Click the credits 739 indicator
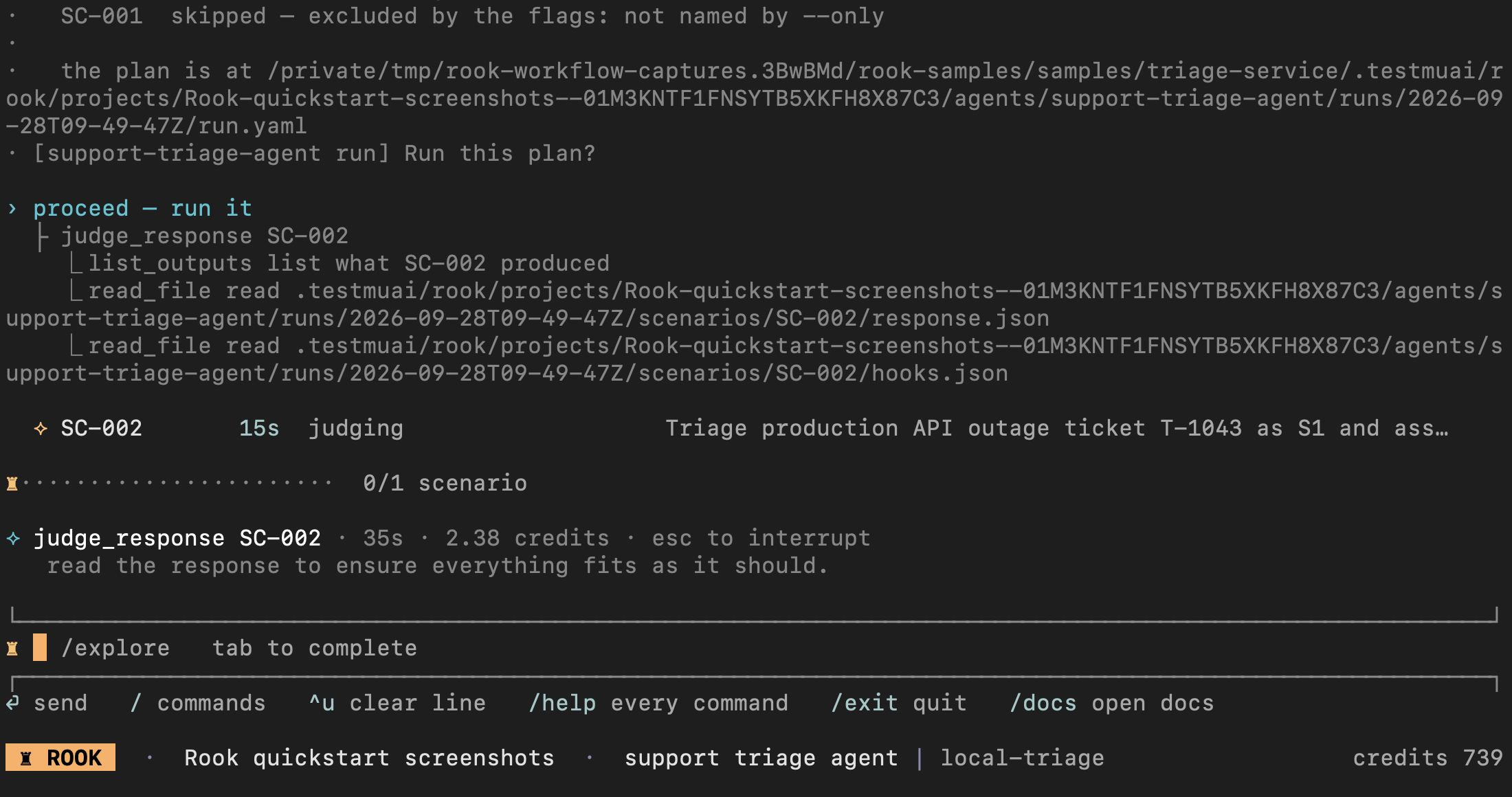The image size is (1512, 797). 1428,757
